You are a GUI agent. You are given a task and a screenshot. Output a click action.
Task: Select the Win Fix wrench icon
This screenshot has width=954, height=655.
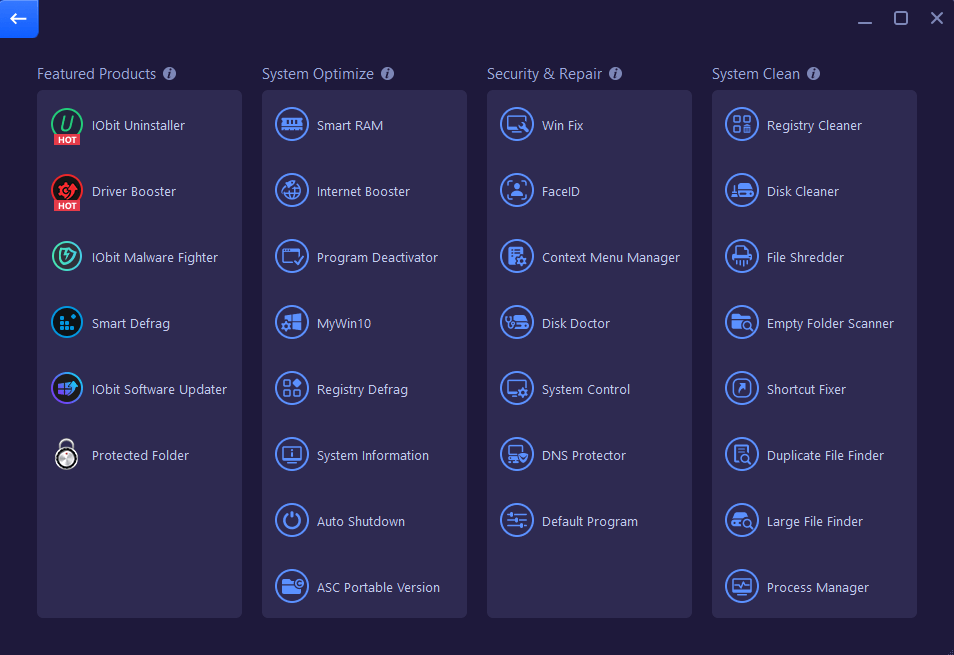tap(517, 125)
